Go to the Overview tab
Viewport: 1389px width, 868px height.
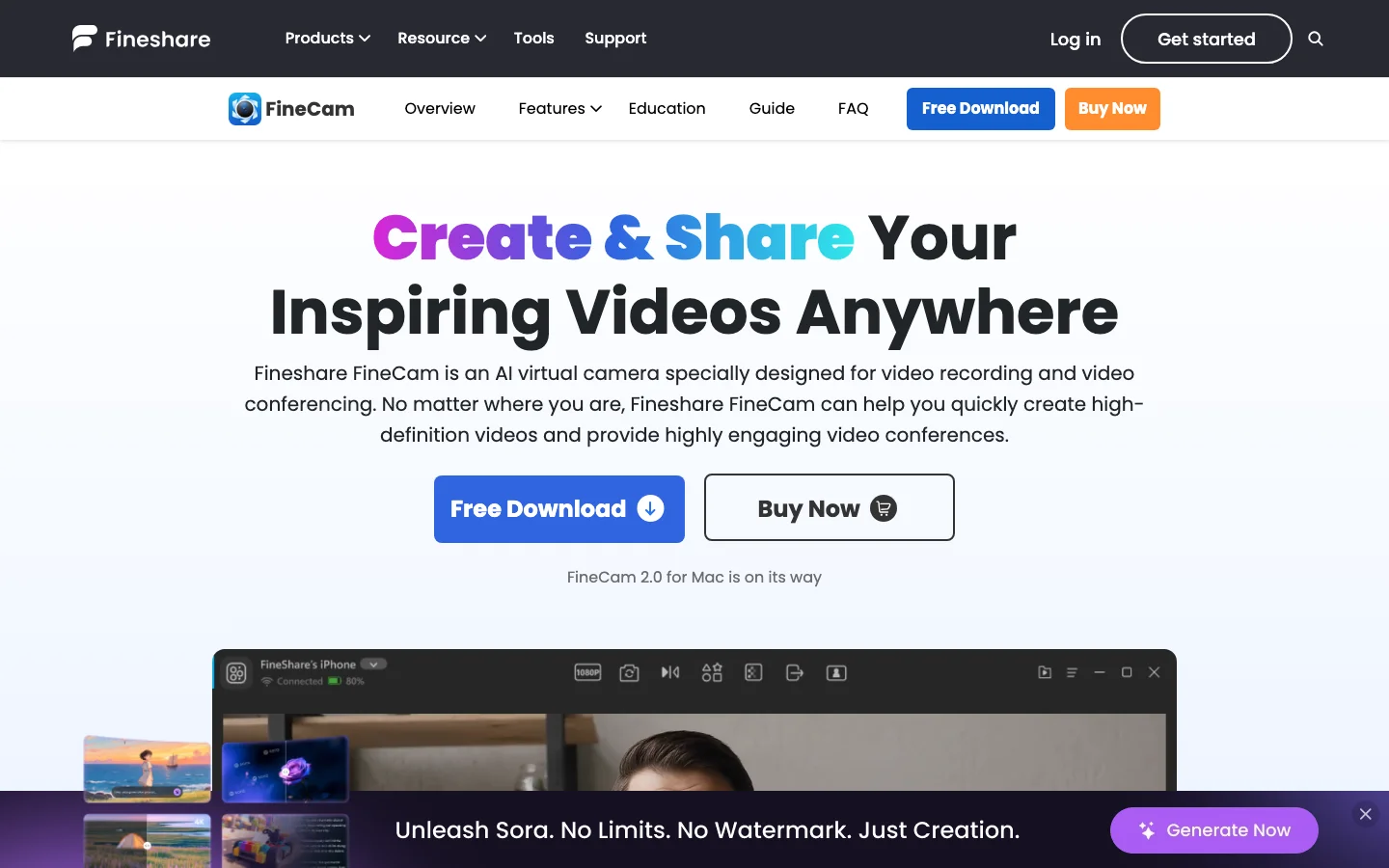click(x=440, y=109)
